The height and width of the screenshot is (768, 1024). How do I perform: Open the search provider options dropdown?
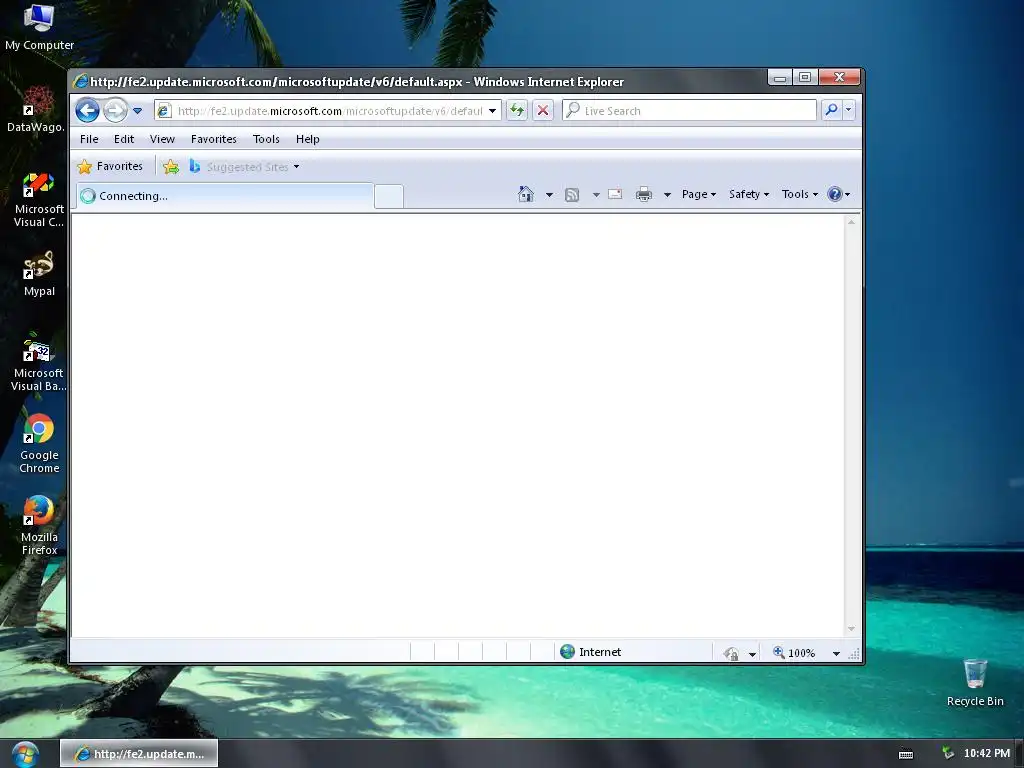pyautogui.click(x=848, y=110)
